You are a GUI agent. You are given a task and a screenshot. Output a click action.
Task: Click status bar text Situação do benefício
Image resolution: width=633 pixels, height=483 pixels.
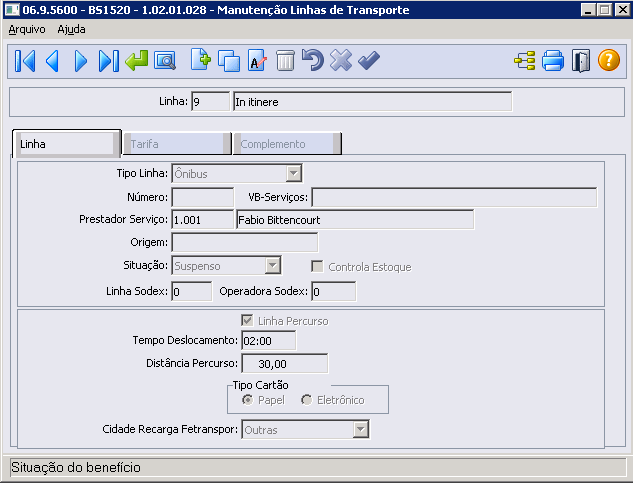[76, 467]
